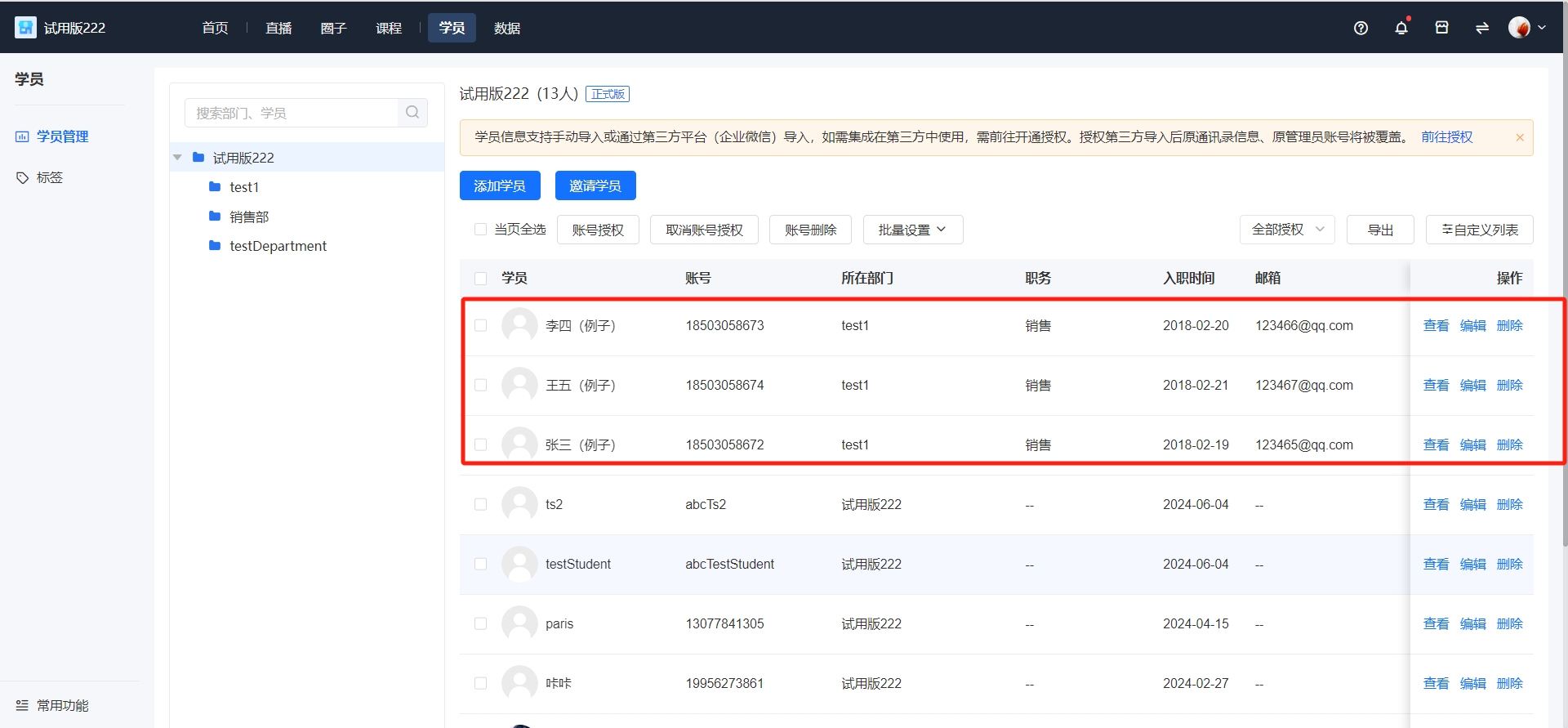The image size is (1568, 728).
Task: Open the 全部授权 filter dropdown
Action: coord(1287,230)
